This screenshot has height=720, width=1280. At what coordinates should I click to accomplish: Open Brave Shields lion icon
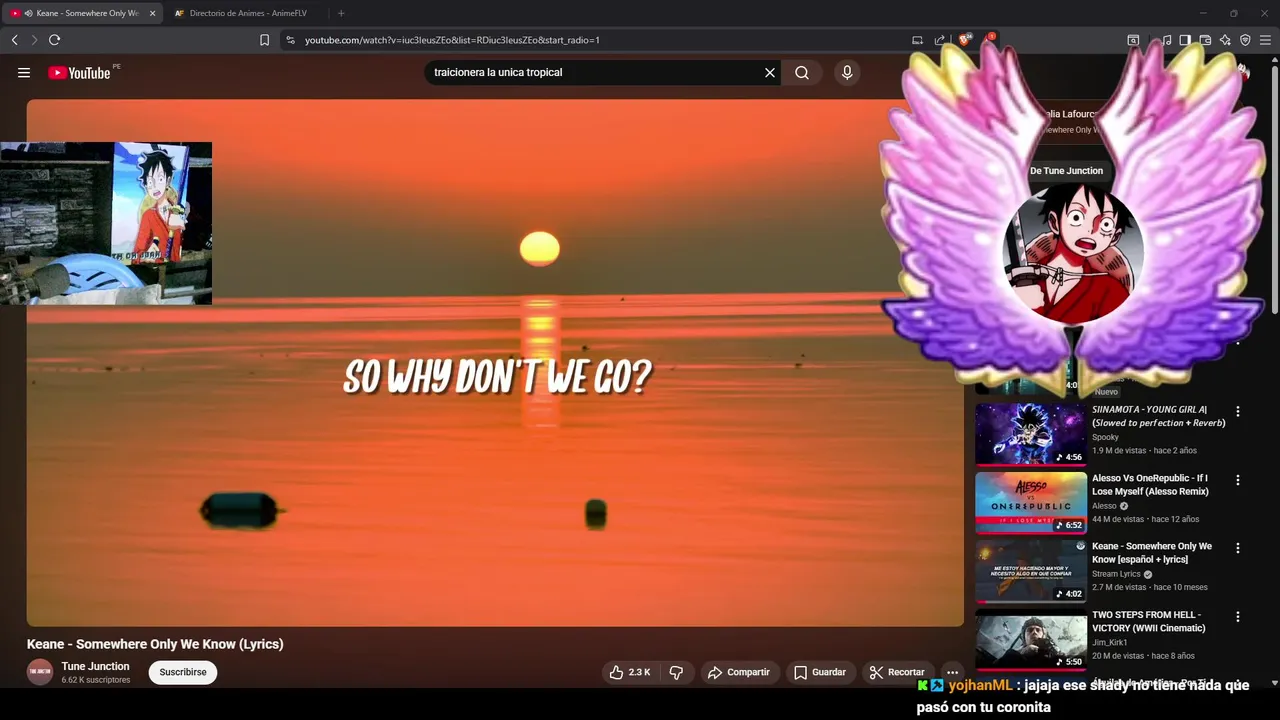(x=965, y=40)
